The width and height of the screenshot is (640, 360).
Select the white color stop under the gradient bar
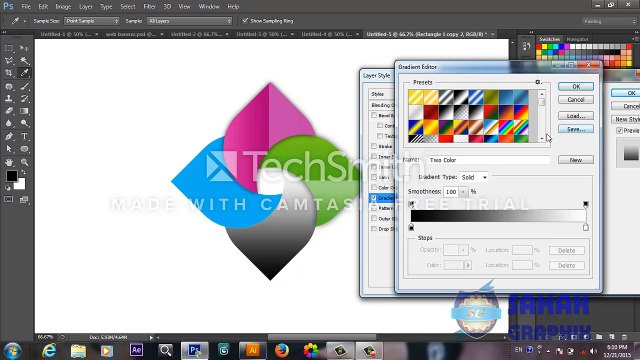[586, 227]
